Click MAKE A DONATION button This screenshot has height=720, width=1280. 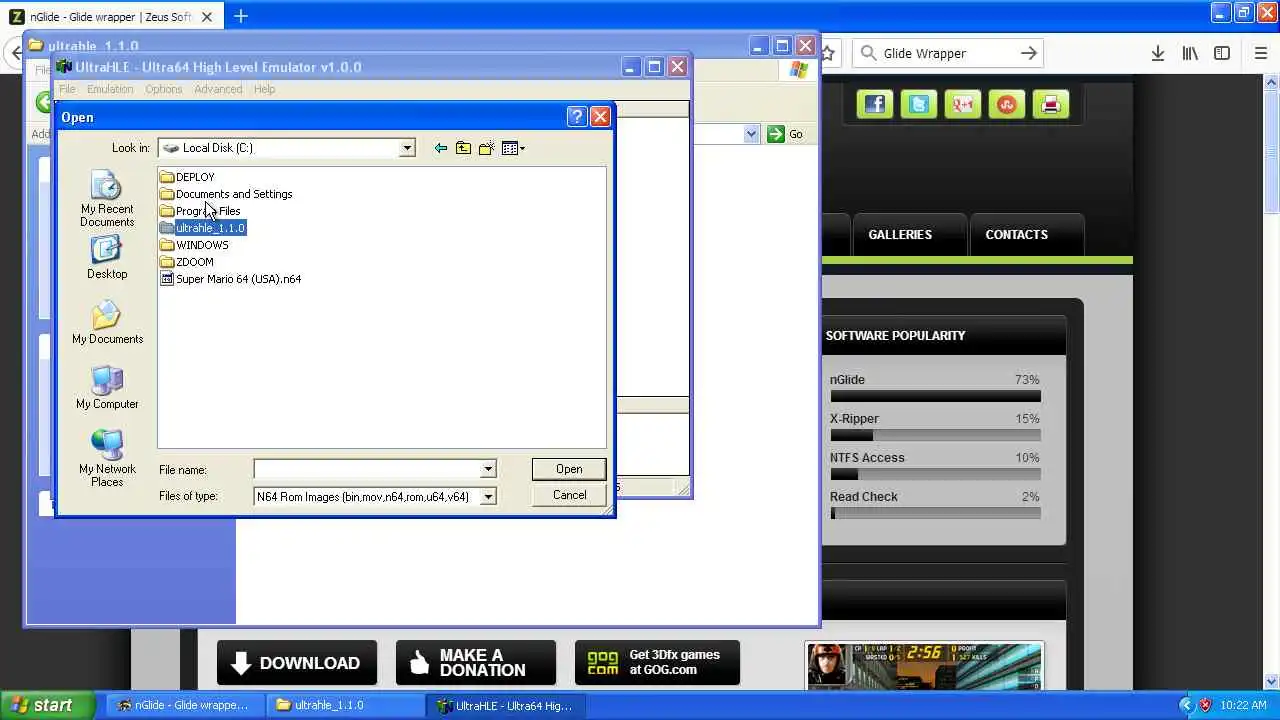(x=476, y=663)
